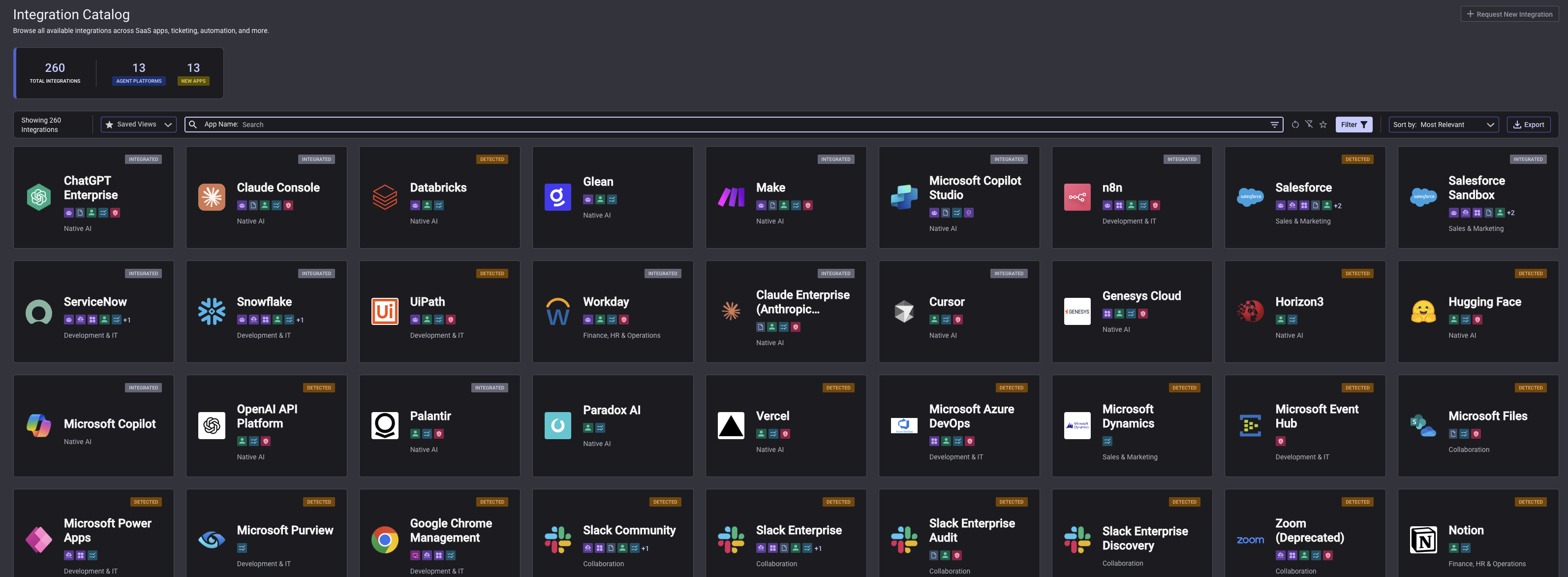Image resolution: width=1568 pixels, height=577 pixels.
Task: Click the Microsoft Event Hub card title
Action: [x=1317, y=416]
